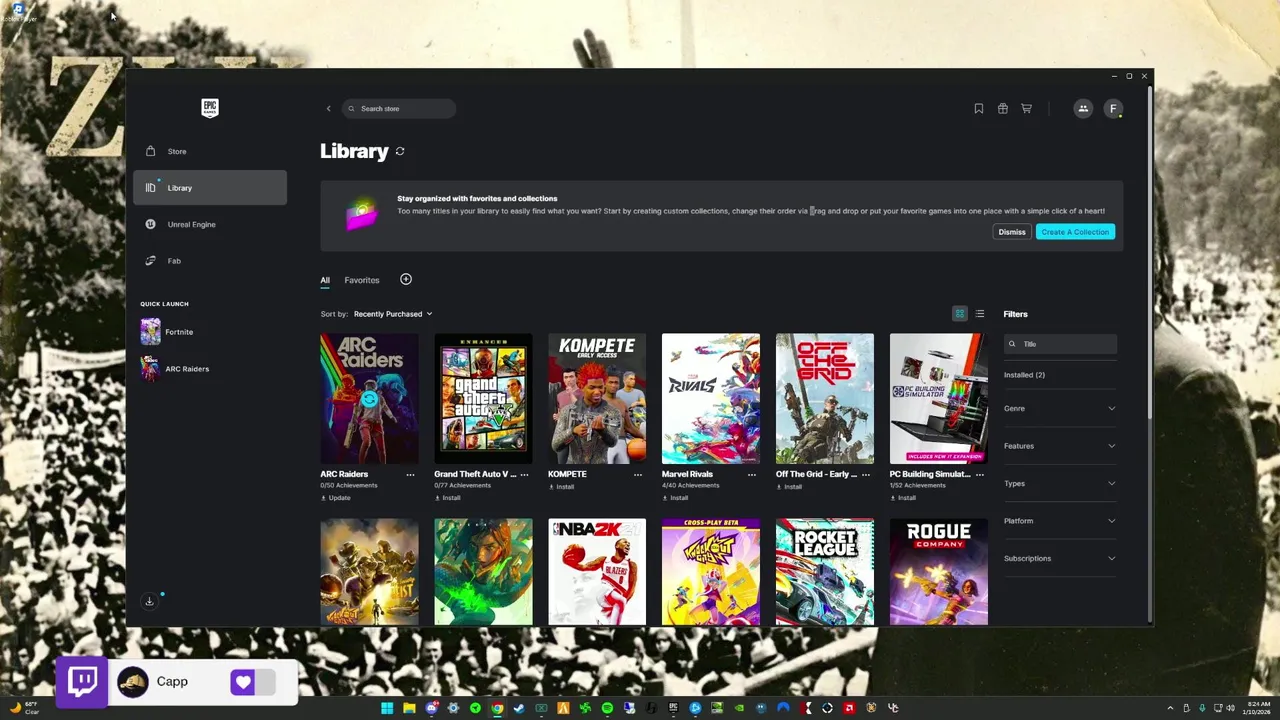
Task: Click Install under Grand Theft Auto V
Action: click(x=448, y=498)
